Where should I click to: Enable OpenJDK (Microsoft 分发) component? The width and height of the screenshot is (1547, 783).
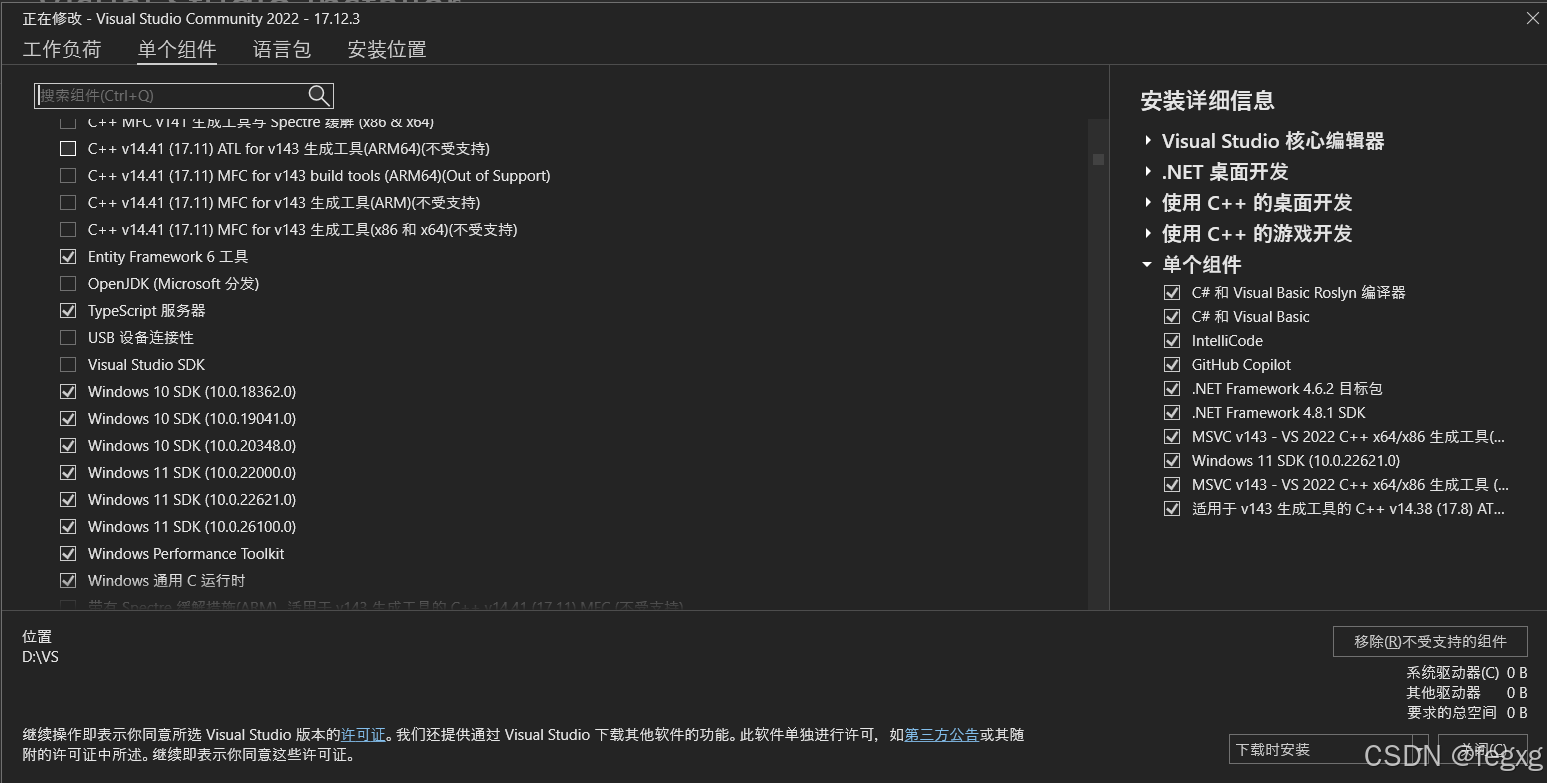pyautogui.click(x=68, y=284)
